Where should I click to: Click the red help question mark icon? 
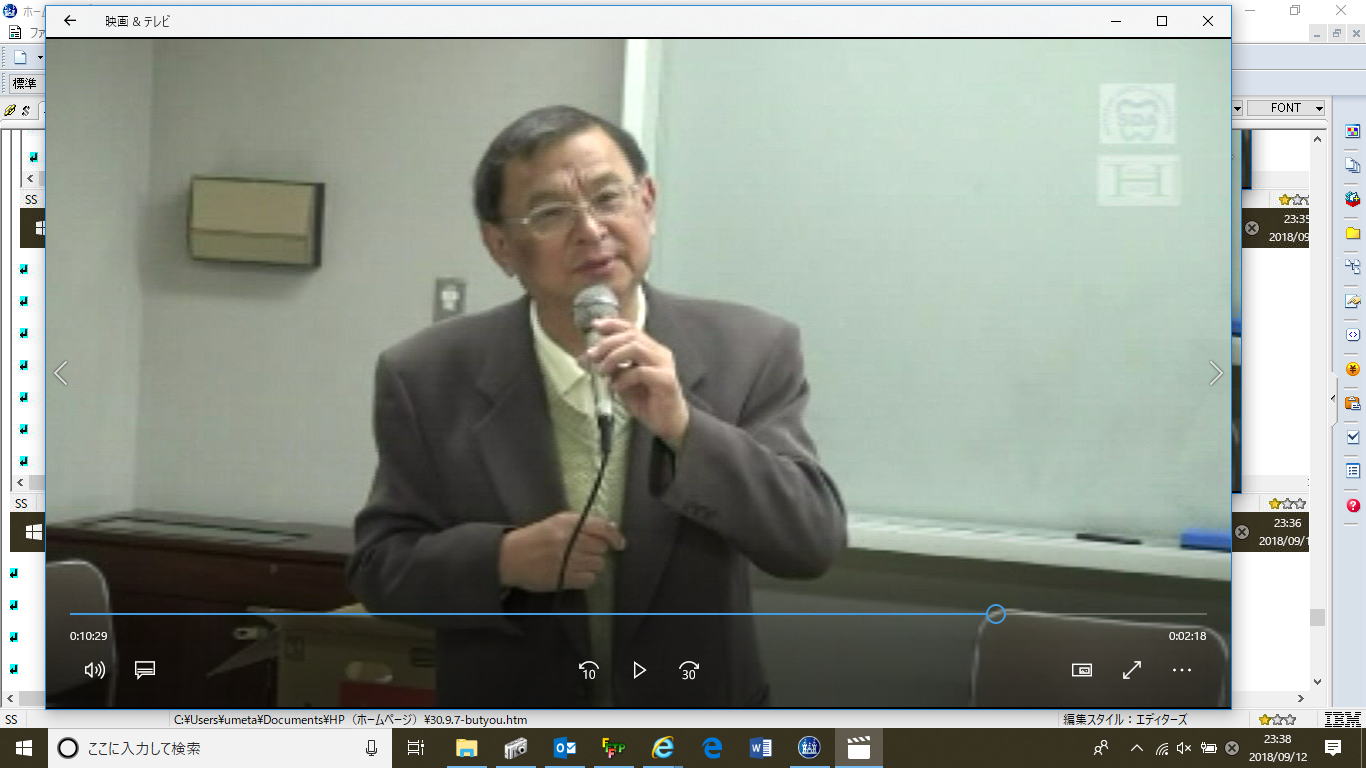[1353, 506]
